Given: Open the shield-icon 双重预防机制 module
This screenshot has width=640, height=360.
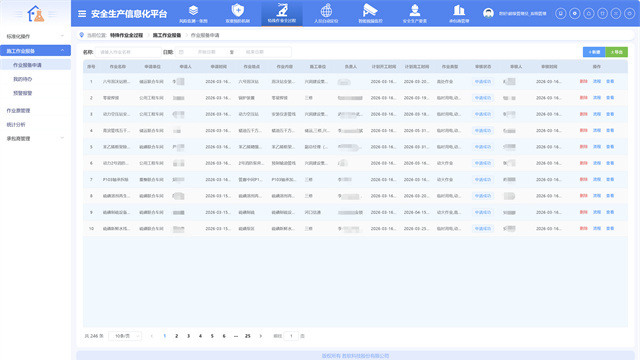Looking at the screenshot, I should [x=238, y=13].
